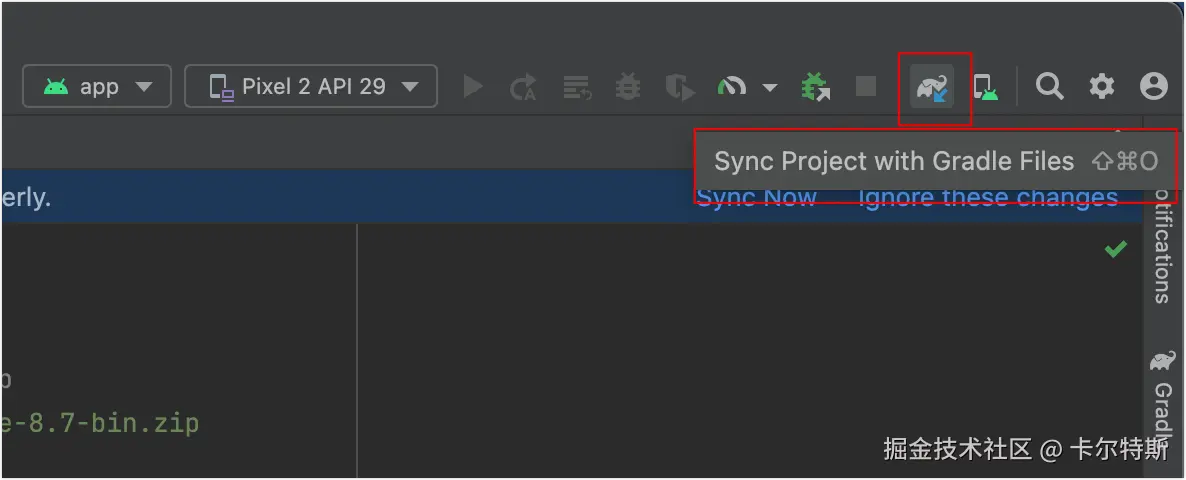This screenshot has width=1186, height=480.
Task: Click the Sync Project with Gradle Files icon
Action: (x=933, y=88)
